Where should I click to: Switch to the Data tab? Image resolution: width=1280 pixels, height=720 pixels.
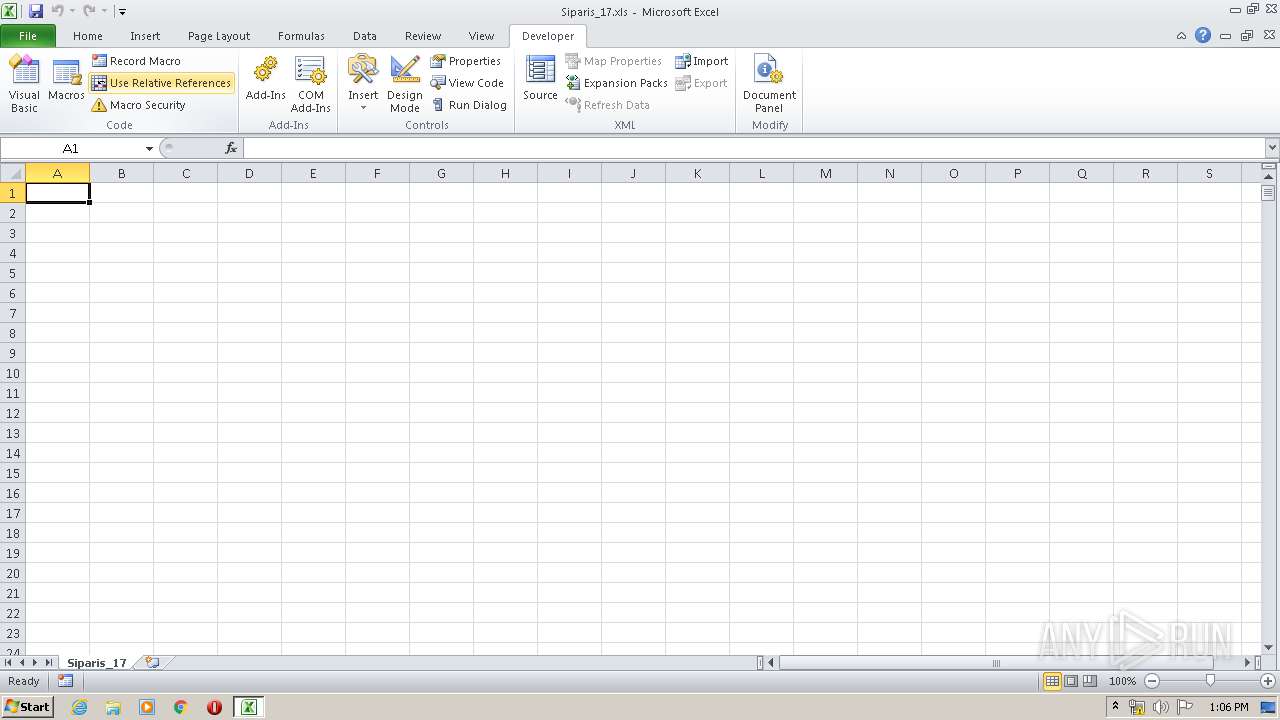pos(365,36)
